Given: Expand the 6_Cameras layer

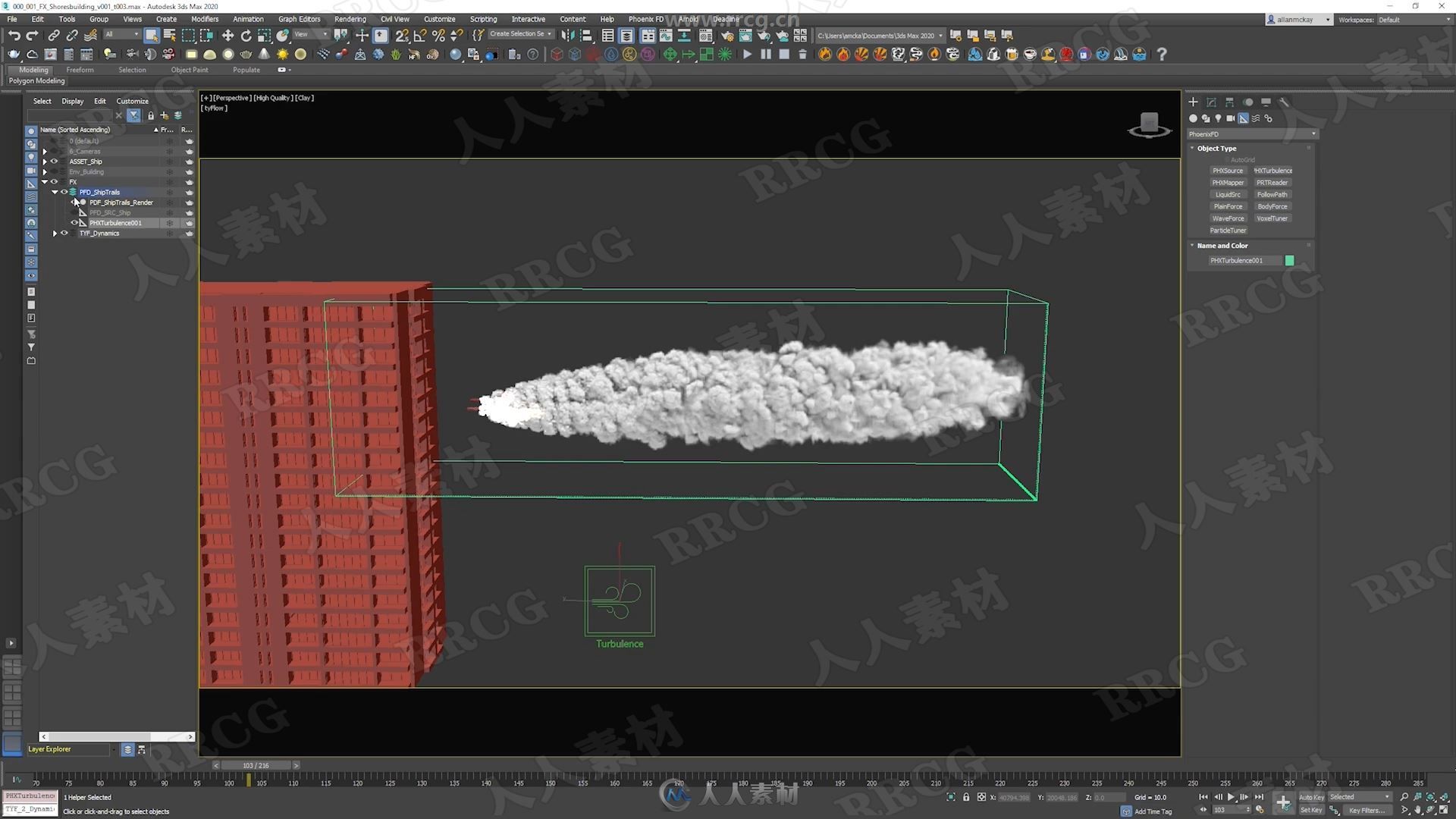Looking at the screenshot, I should coord(45,152).
